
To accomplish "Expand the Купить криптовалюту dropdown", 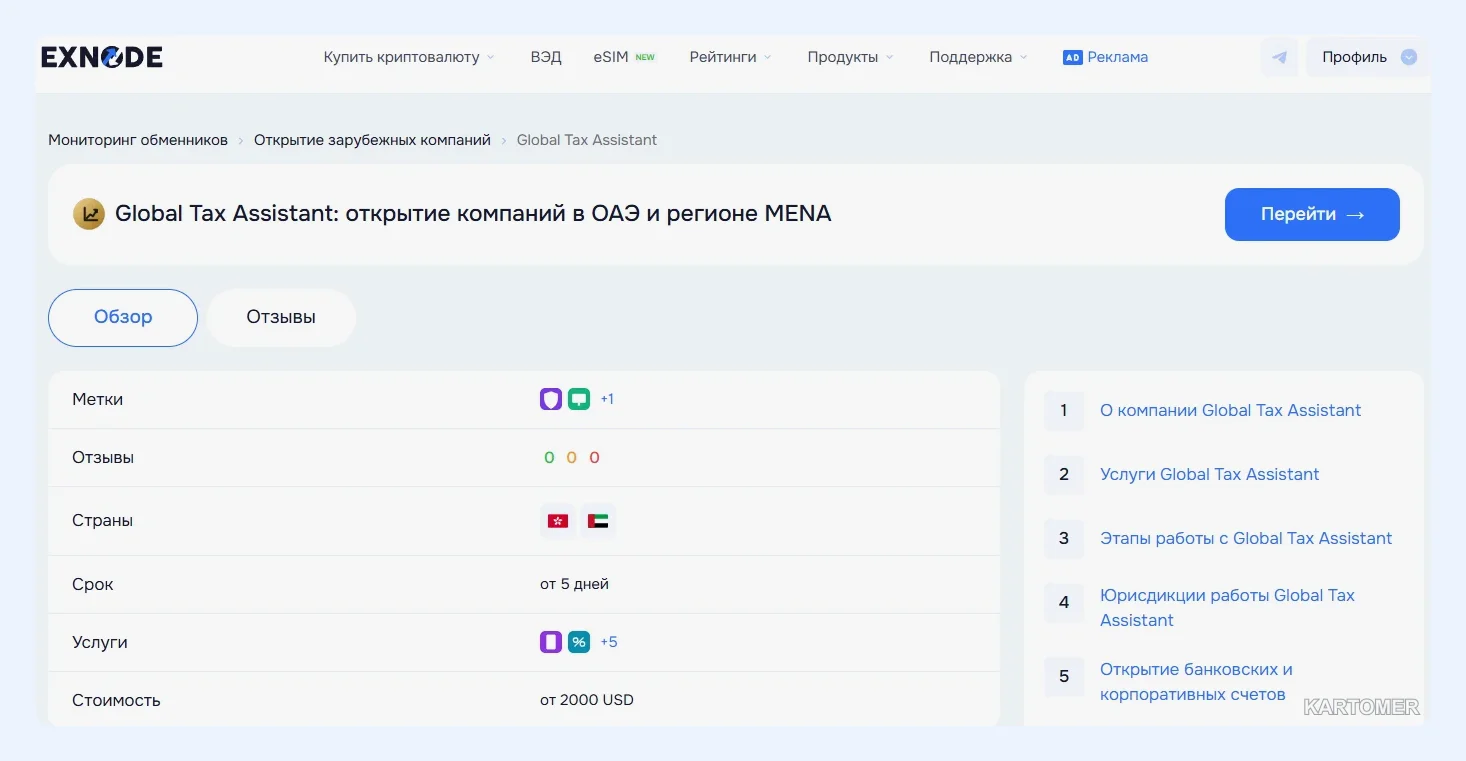I will coord(409,57).
